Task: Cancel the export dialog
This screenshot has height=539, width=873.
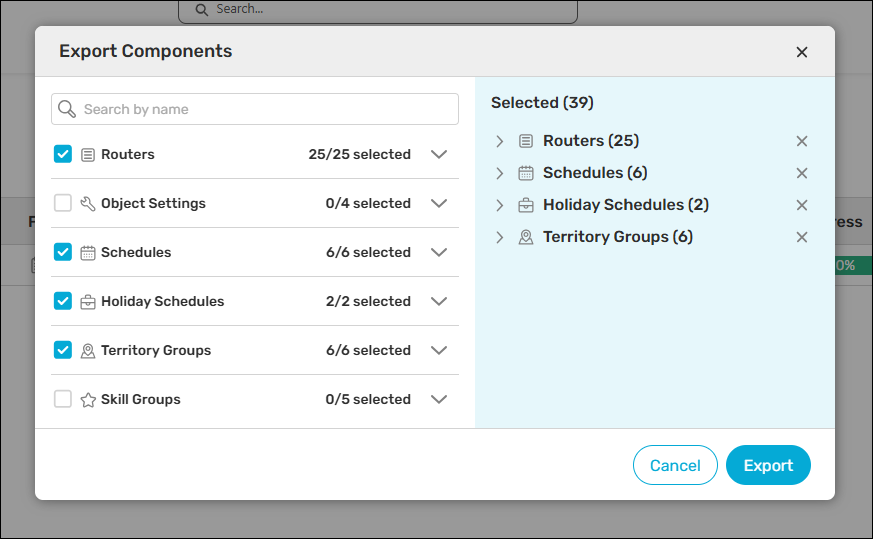Action: coord(675,465)
